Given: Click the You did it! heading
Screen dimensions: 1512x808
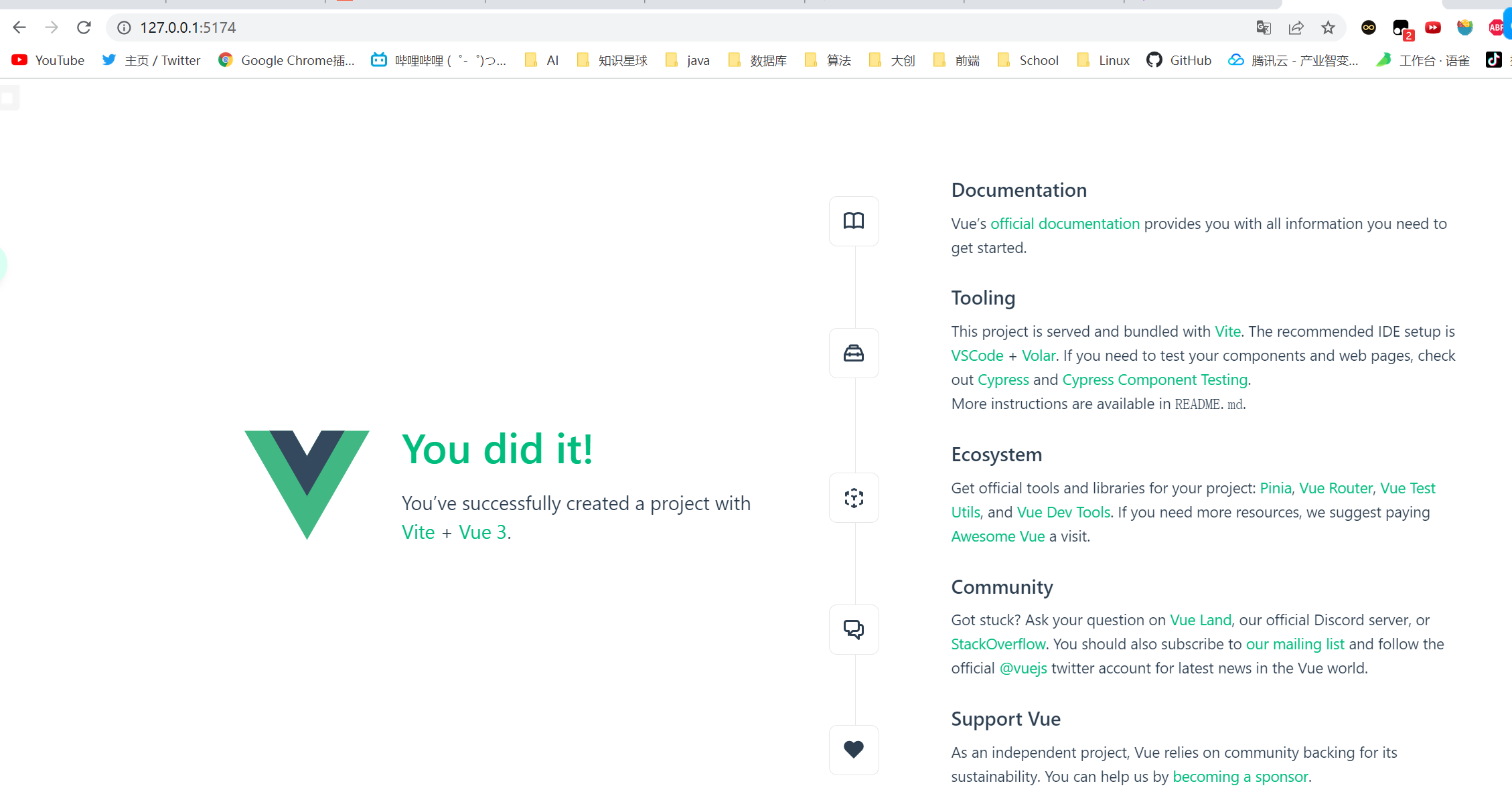Looking at the screenshot, I should tap(498, 449).
